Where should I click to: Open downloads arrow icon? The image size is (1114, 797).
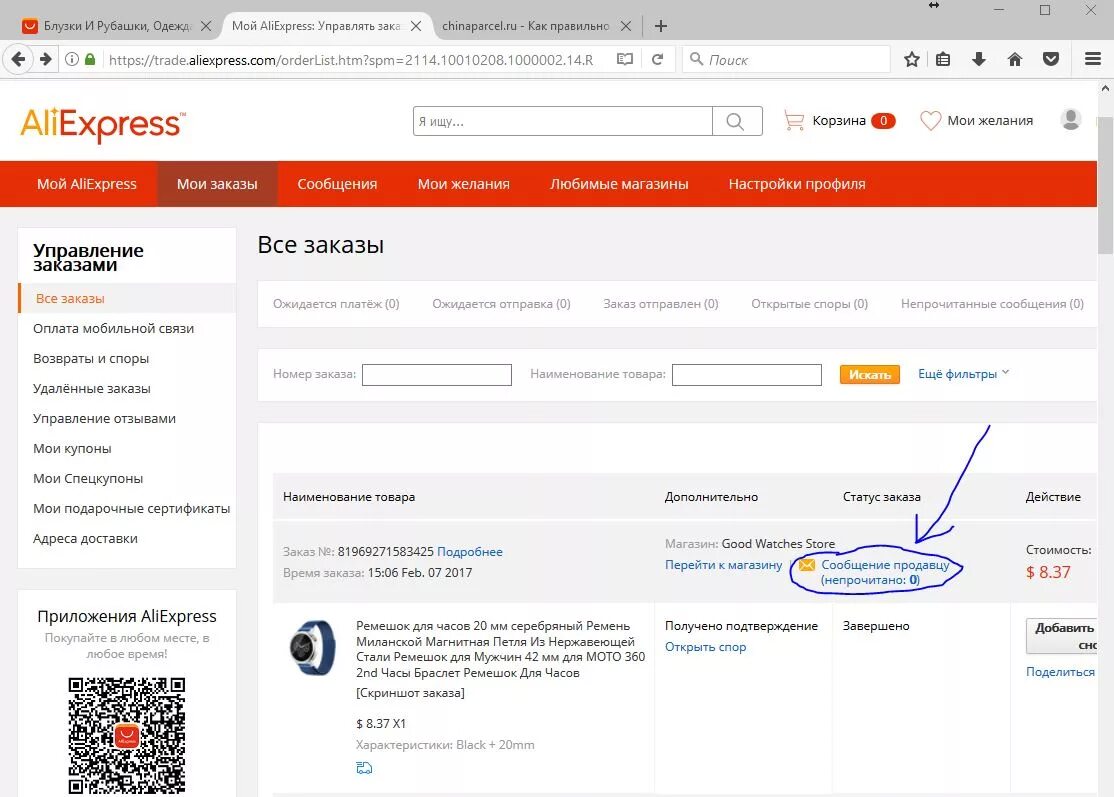978,60
